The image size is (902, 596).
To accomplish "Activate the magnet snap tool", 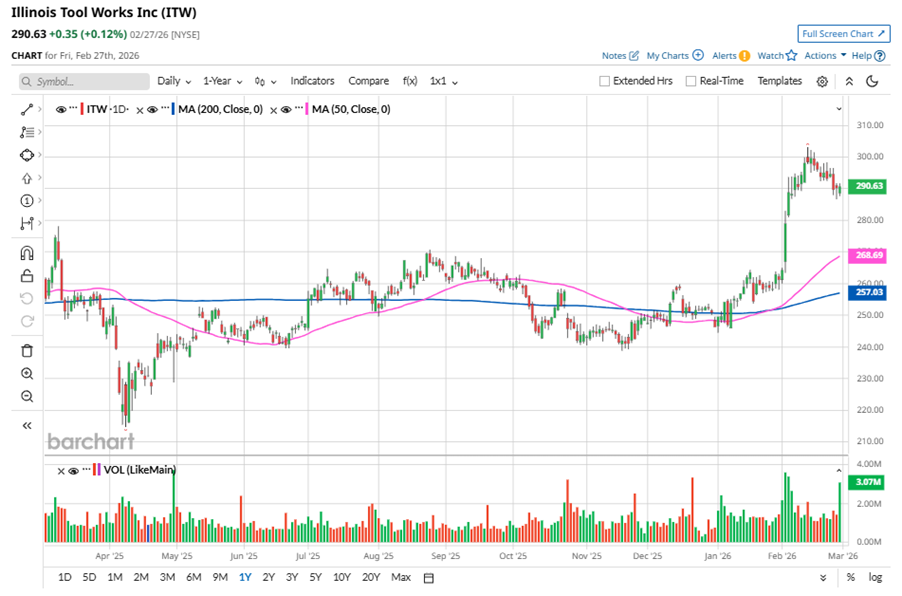I will click(x=27, y=253).
